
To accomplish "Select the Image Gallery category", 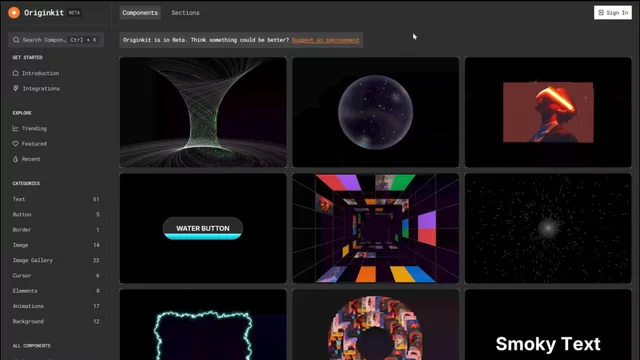I will coord(56,260).
